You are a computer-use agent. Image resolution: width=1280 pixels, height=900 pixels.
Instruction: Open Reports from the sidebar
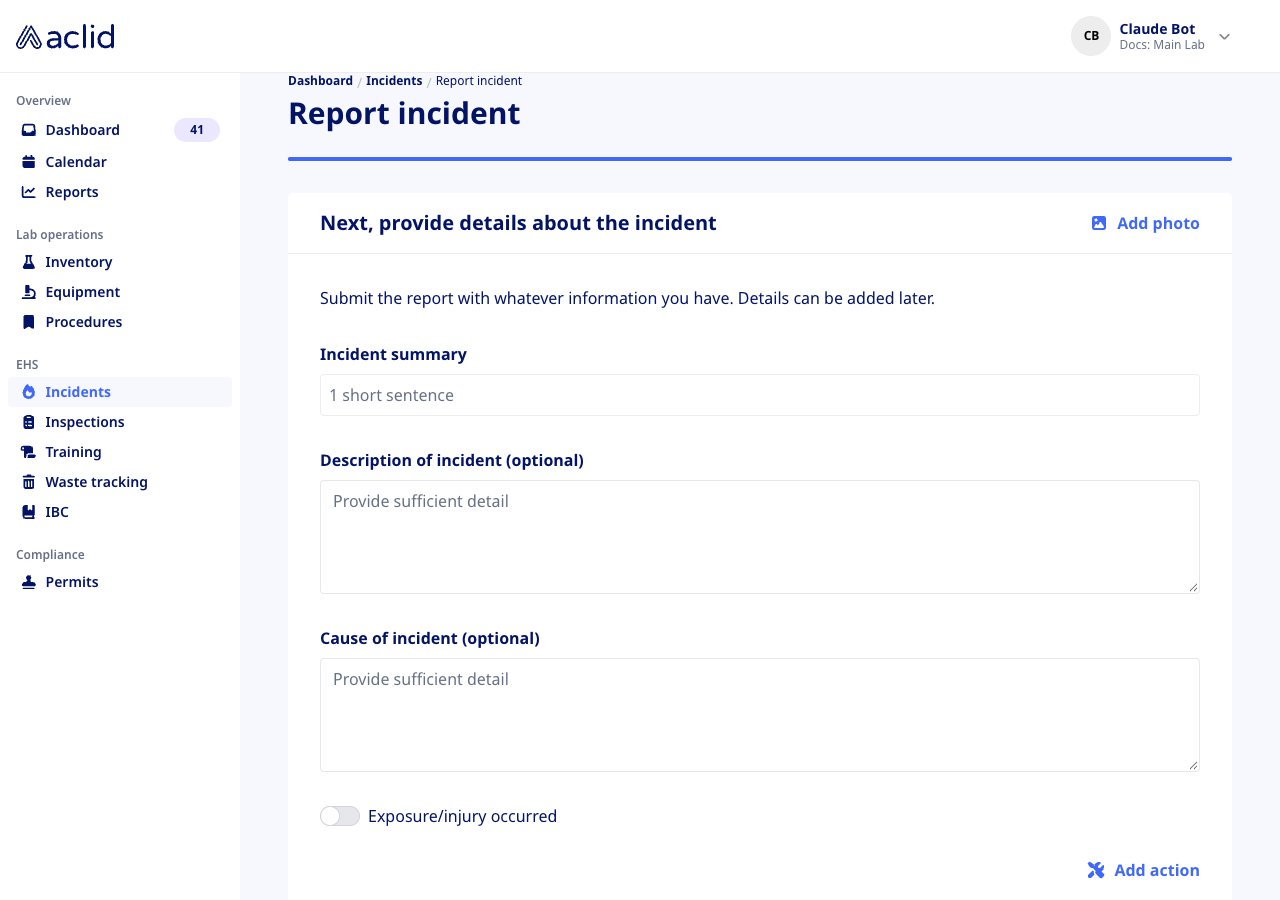tap(120, 192)
